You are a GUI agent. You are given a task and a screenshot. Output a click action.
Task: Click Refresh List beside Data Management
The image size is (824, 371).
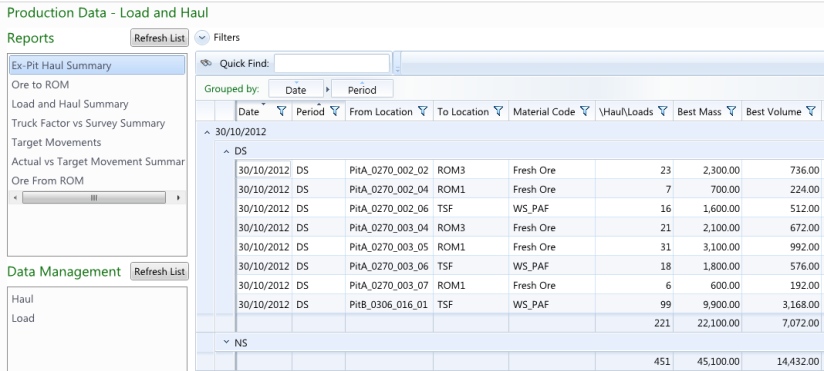[159, 272]
